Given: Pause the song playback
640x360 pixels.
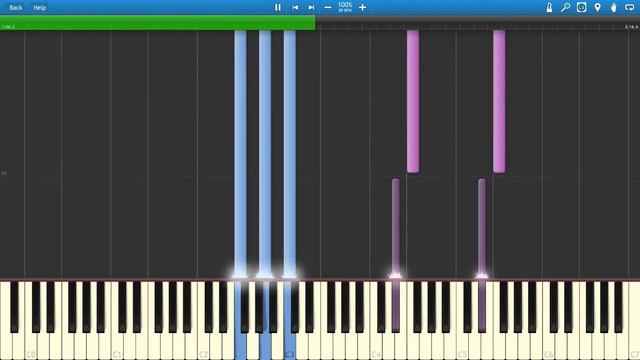Looking at the screenshot, I should (278, 7).
